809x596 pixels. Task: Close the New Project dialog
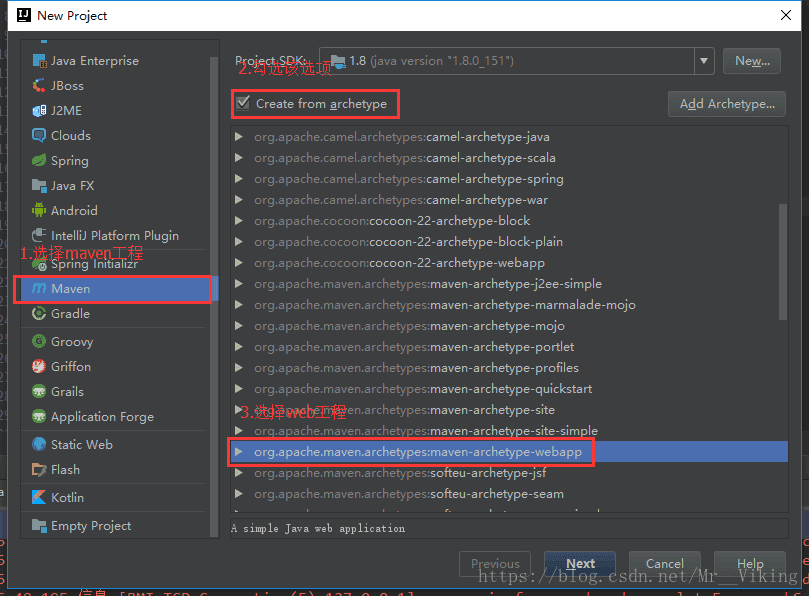(x=786, y=15)
